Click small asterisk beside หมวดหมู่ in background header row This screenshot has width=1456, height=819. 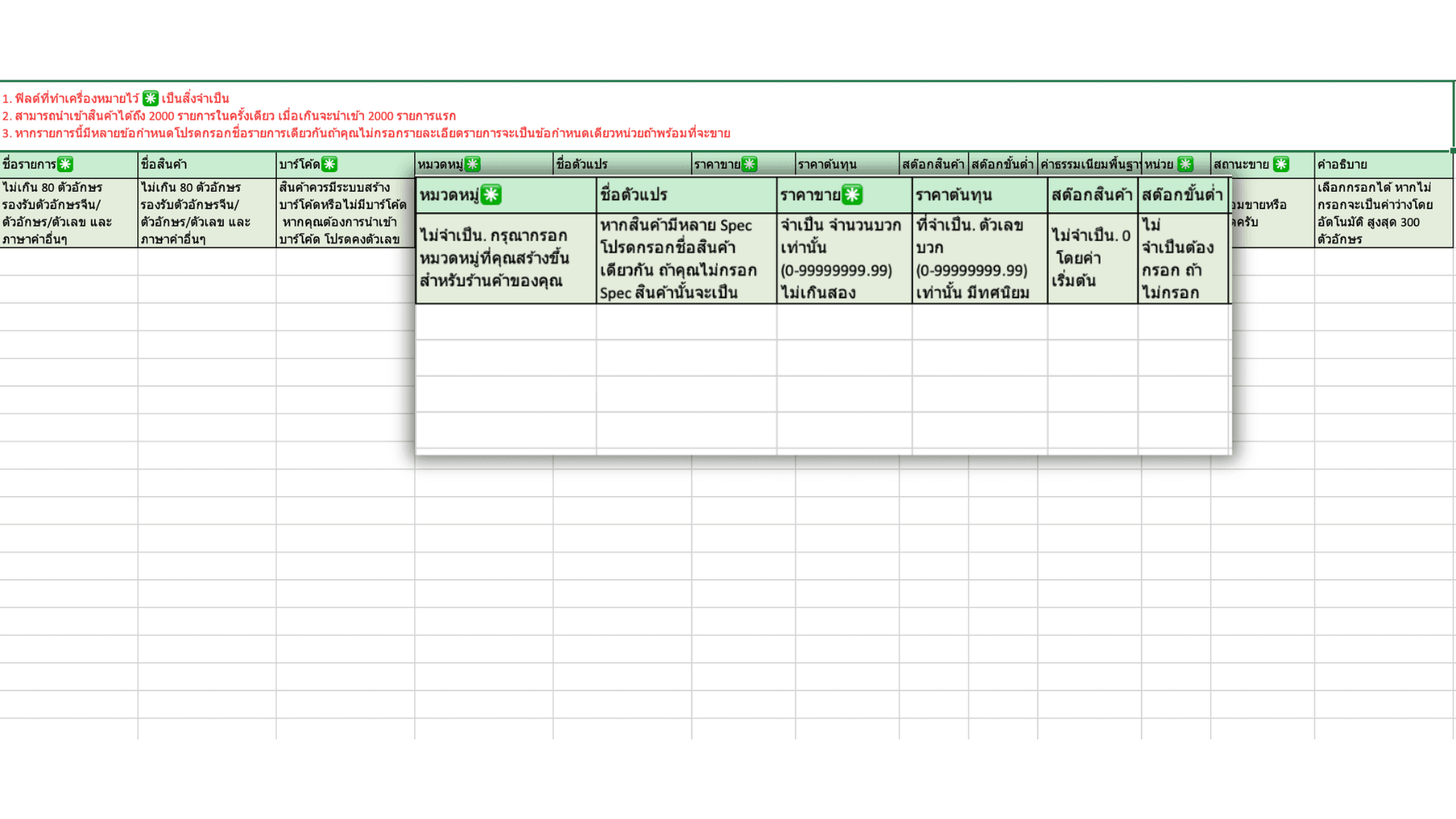click(x=472, y=165)
